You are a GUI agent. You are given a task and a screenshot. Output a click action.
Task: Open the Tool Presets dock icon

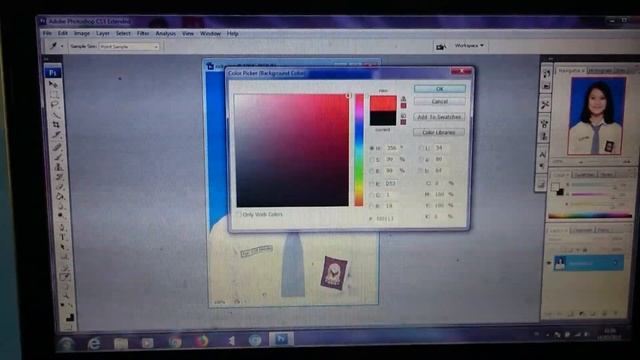pos(545,104)
